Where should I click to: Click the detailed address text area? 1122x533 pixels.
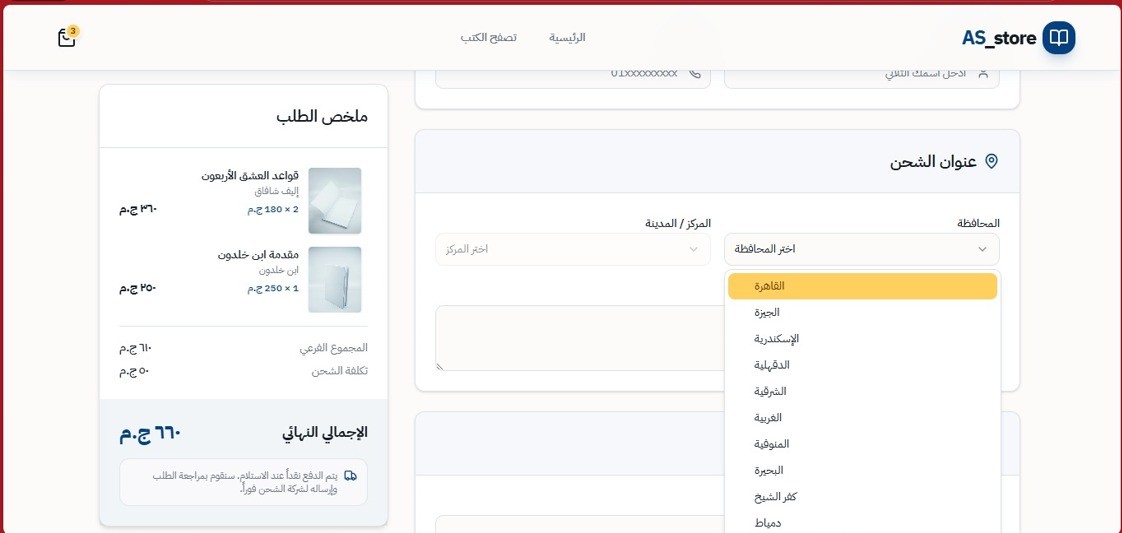tap(580, 338)
